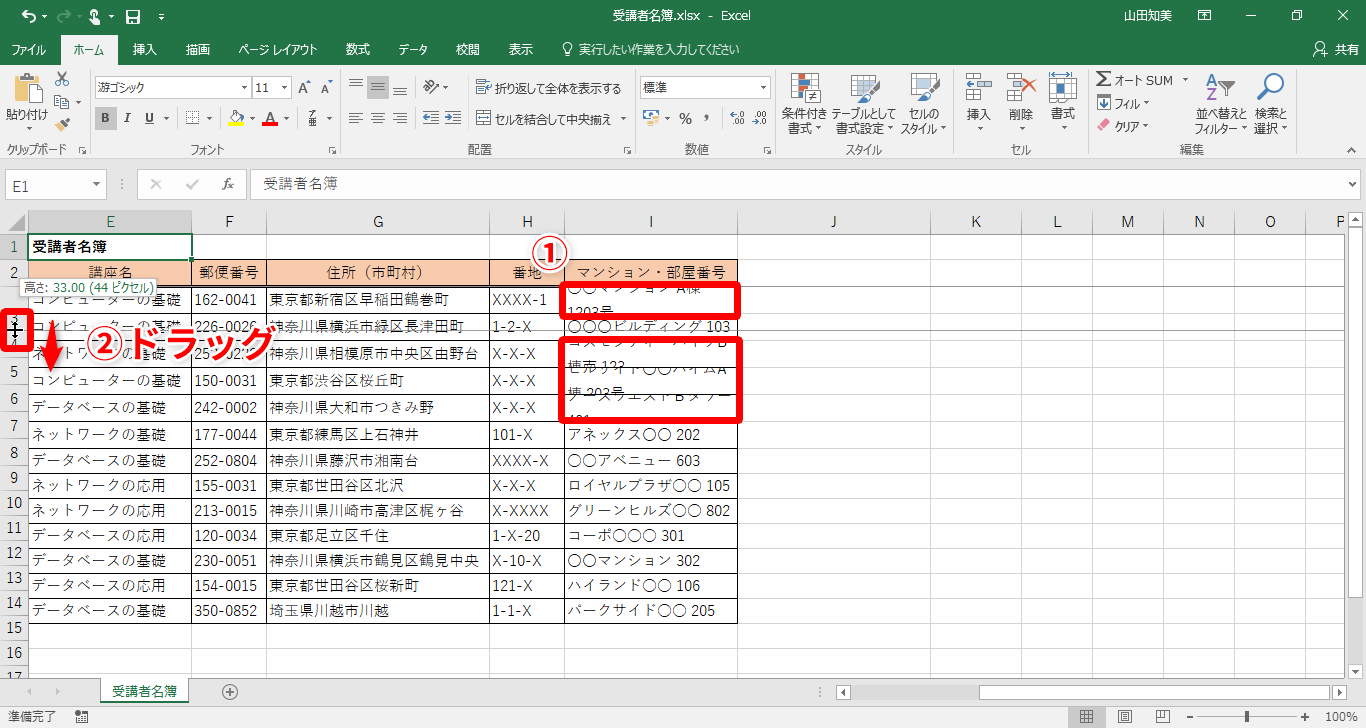Switch to the 表示 ribbon tab
The width and height of the screenshot is (1366, 728).
(x=521, y=49)
